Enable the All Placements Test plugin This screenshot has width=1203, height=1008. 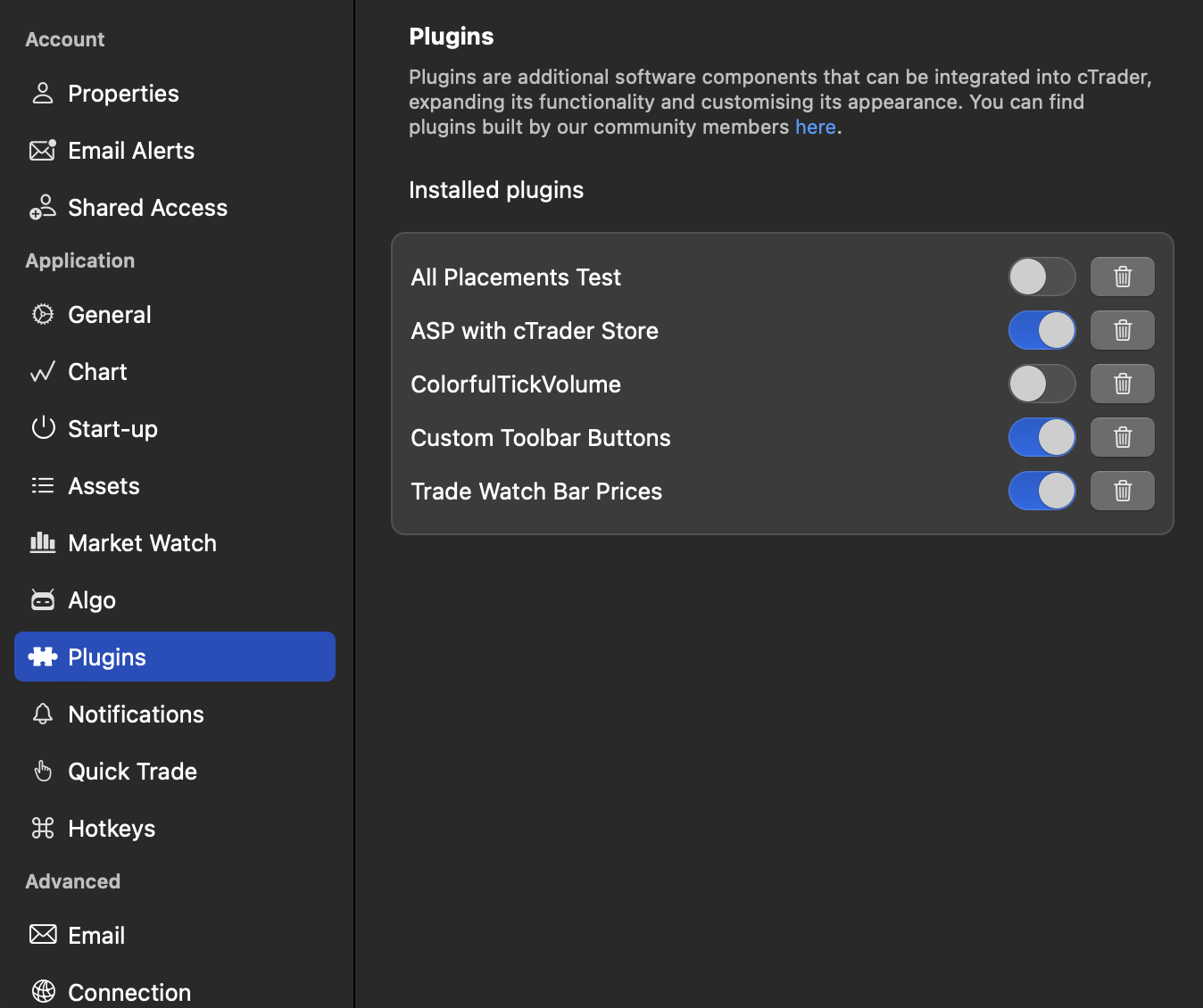point(1041,277)
